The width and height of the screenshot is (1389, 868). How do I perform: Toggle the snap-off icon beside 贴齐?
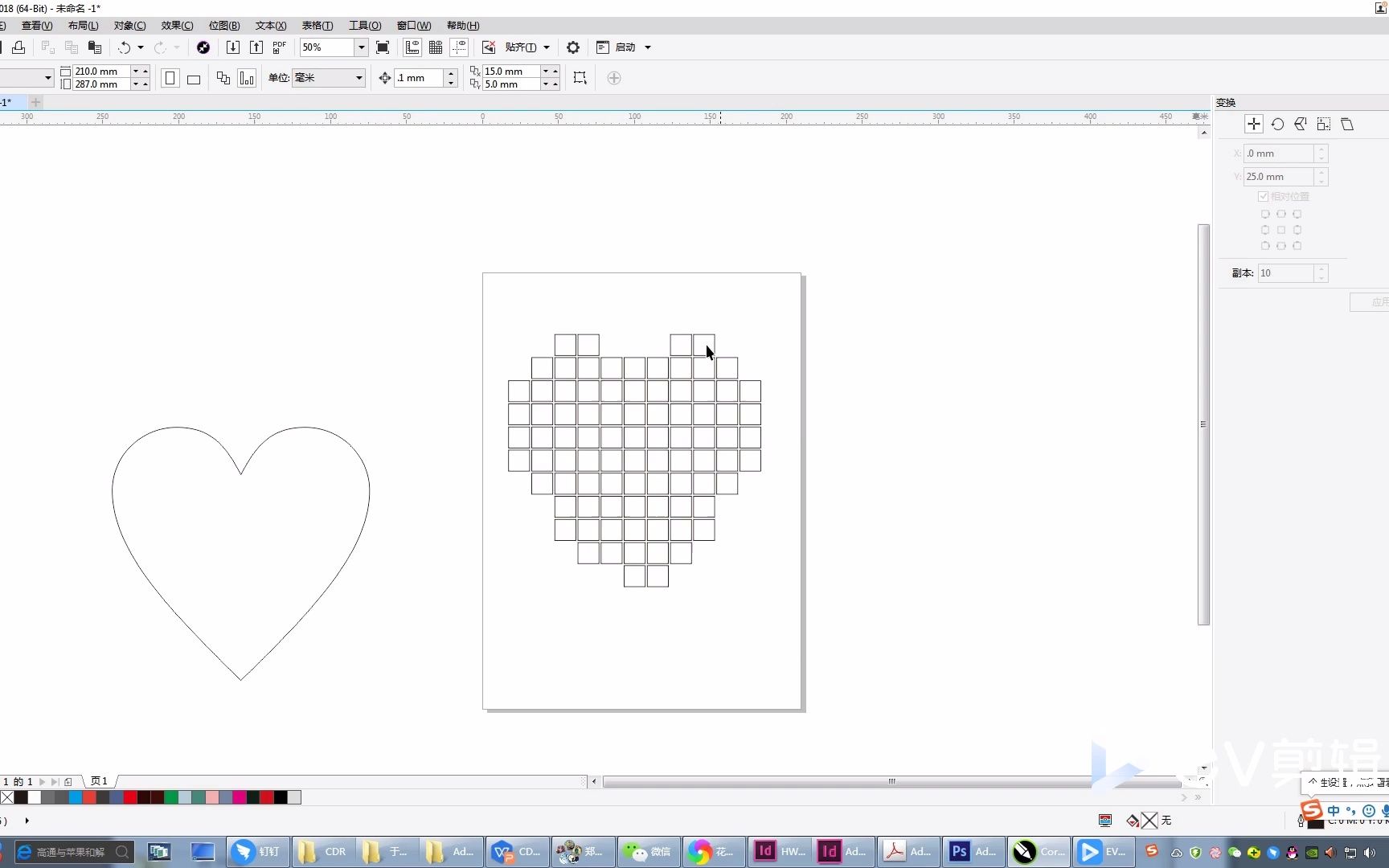point(488,47)
